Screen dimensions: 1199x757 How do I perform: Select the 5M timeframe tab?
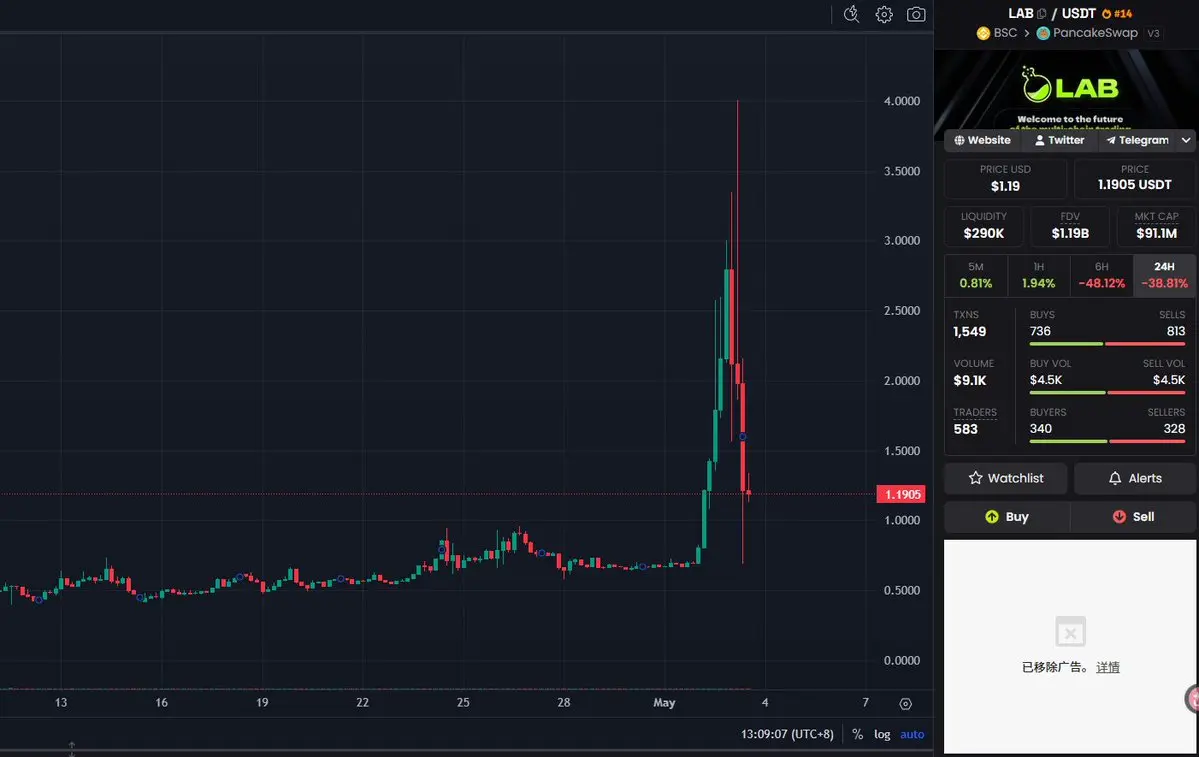[x=976, y=275]
